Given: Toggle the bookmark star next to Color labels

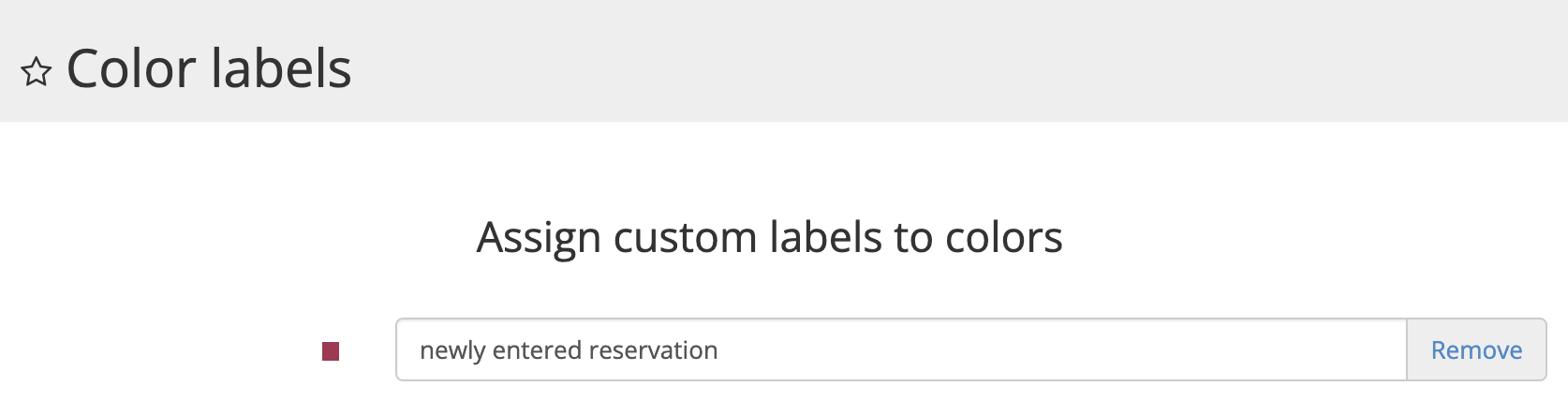Looking at the screenshot, I should pos(36,71).
